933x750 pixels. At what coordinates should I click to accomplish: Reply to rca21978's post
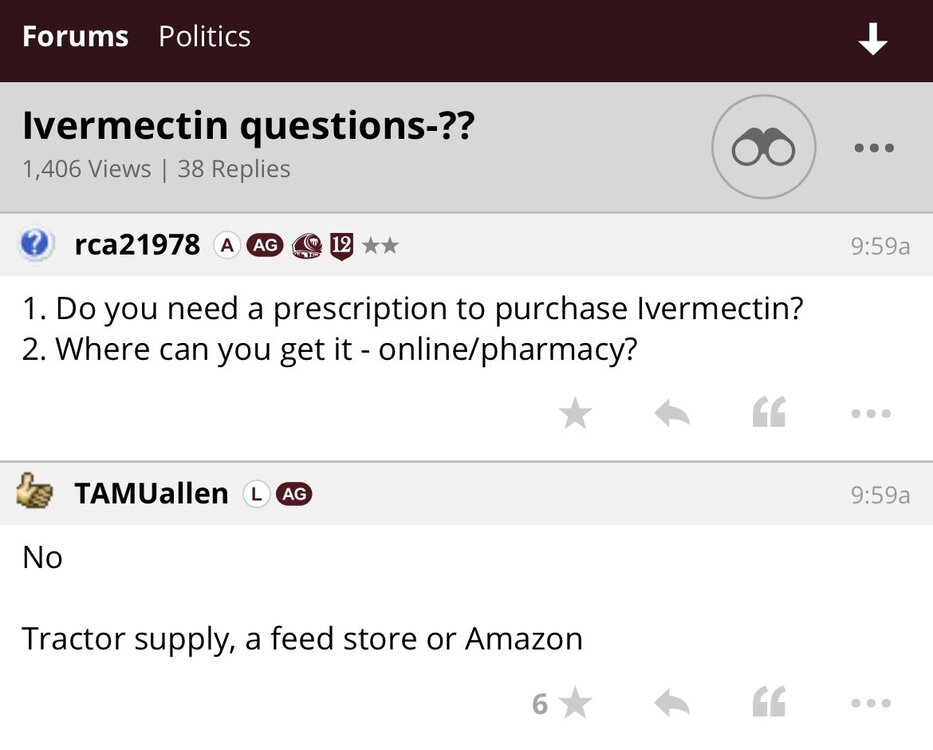click(672, 413)
